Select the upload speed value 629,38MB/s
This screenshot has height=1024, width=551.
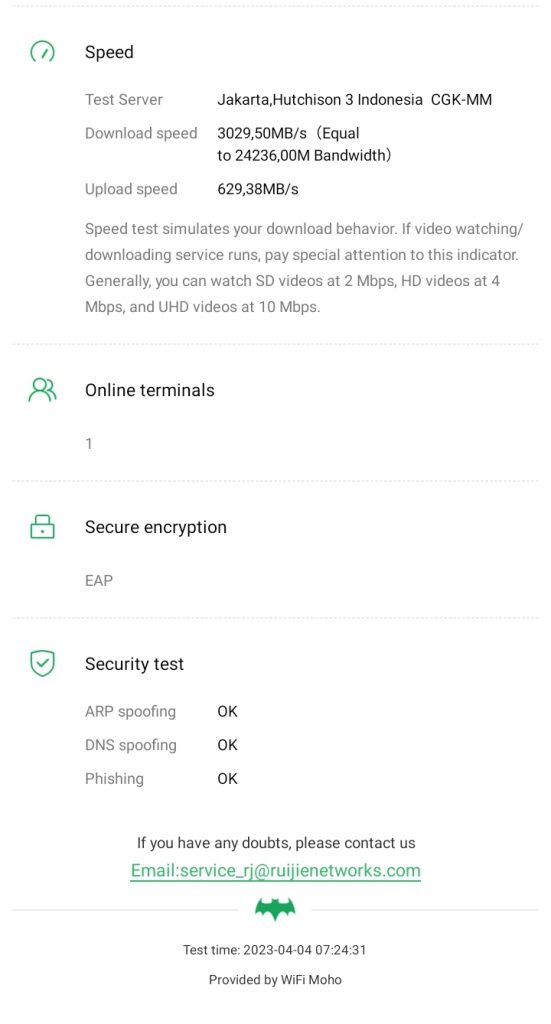(x=258, y=189)
